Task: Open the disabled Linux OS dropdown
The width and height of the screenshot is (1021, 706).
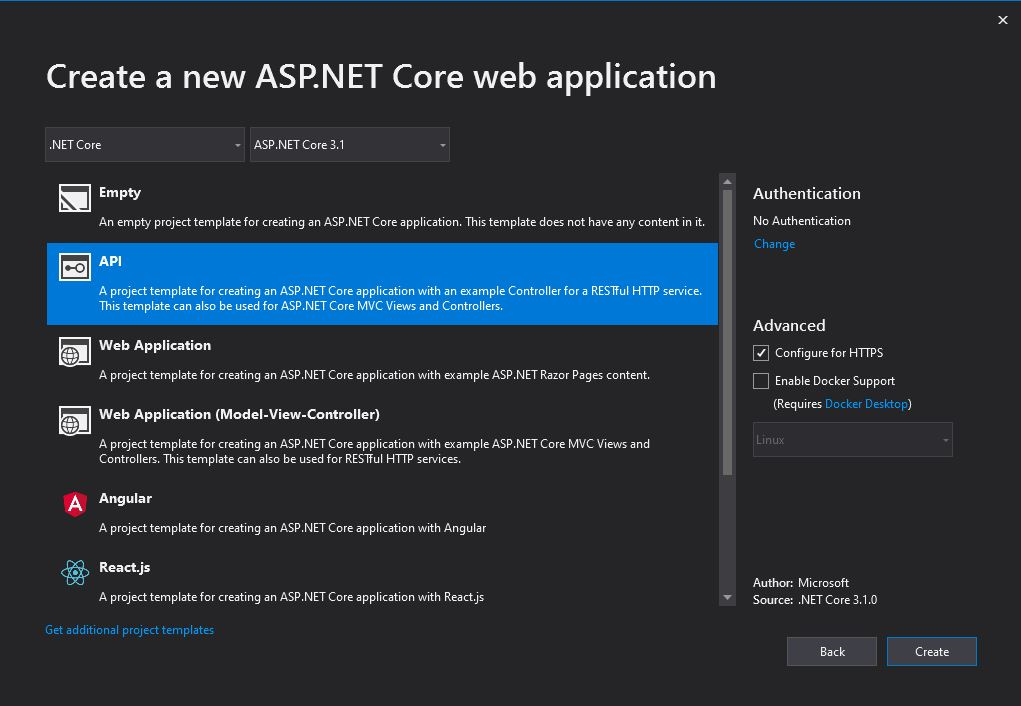Action: pyautogui.click(x=852, y=440)
